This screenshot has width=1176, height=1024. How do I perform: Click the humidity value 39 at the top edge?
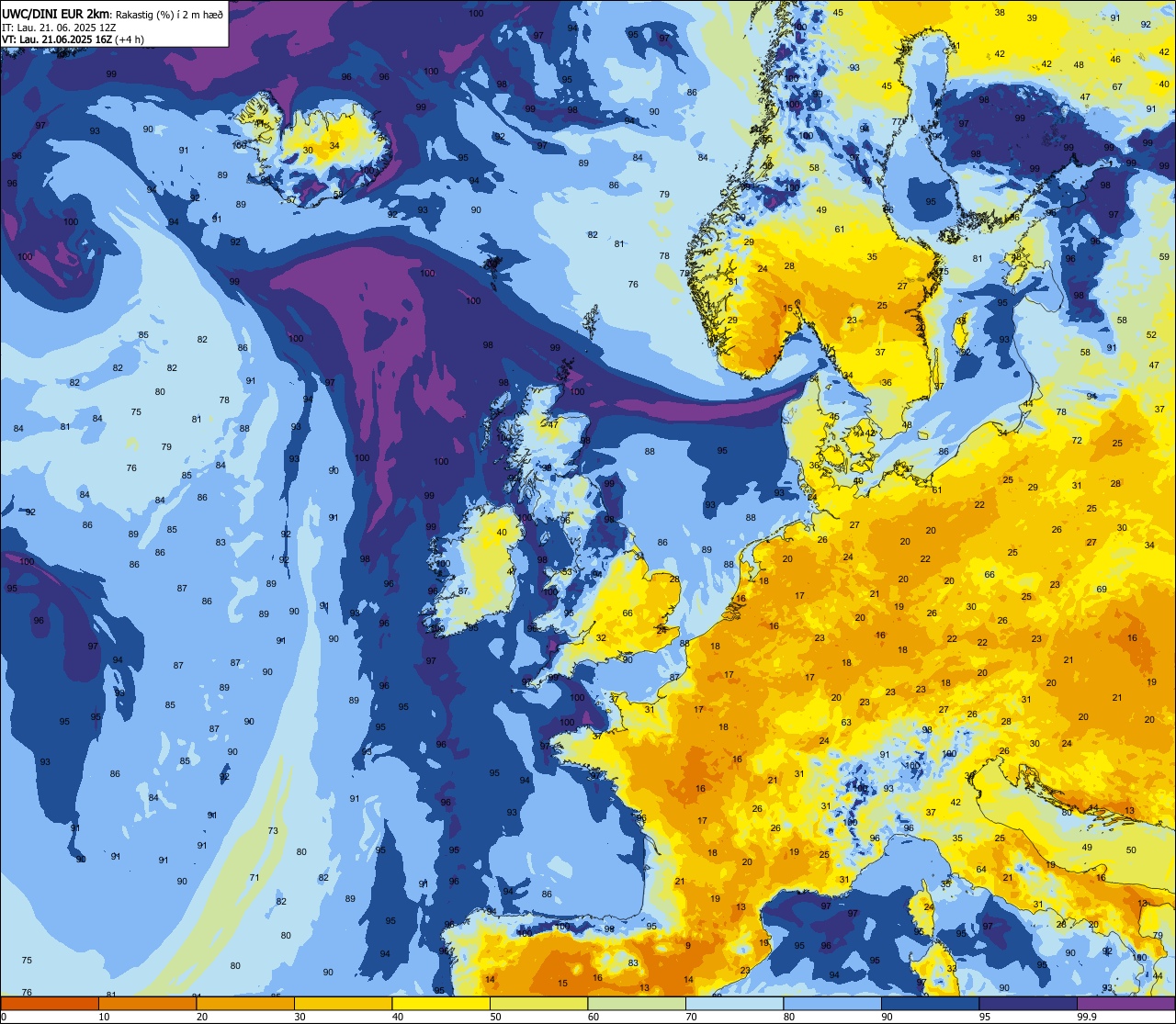(x=1032, y=17)
